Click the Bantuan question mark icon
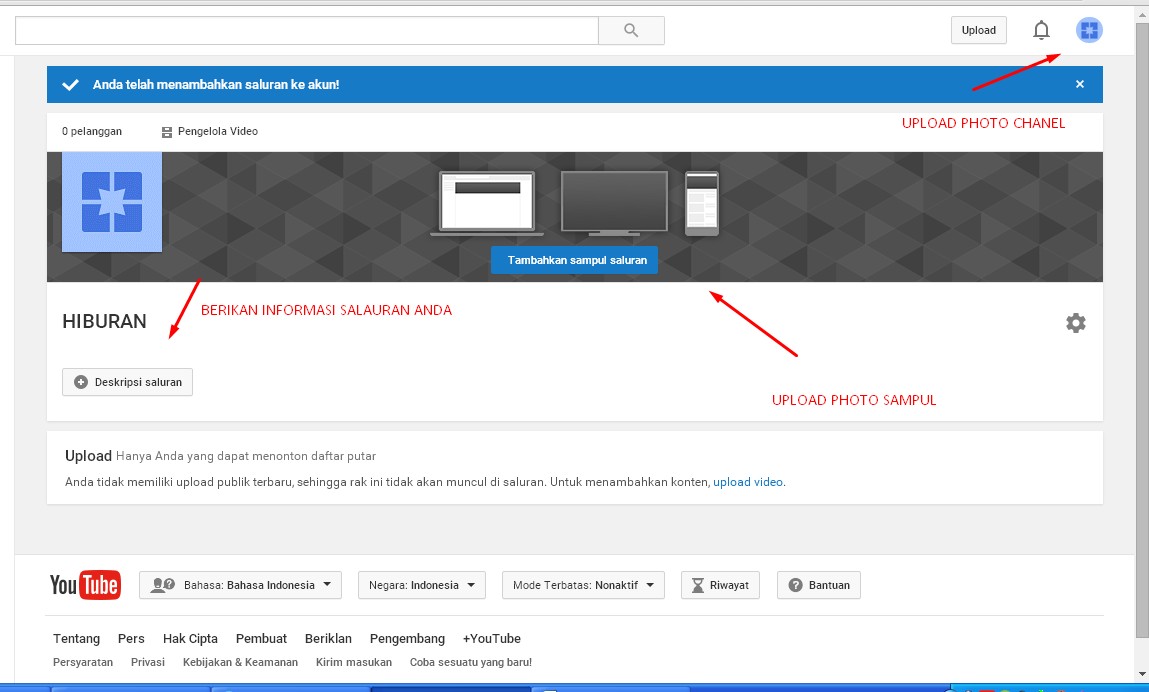Image resolution: width=1149 pixels, height=692 pixels. coord(795,585)
